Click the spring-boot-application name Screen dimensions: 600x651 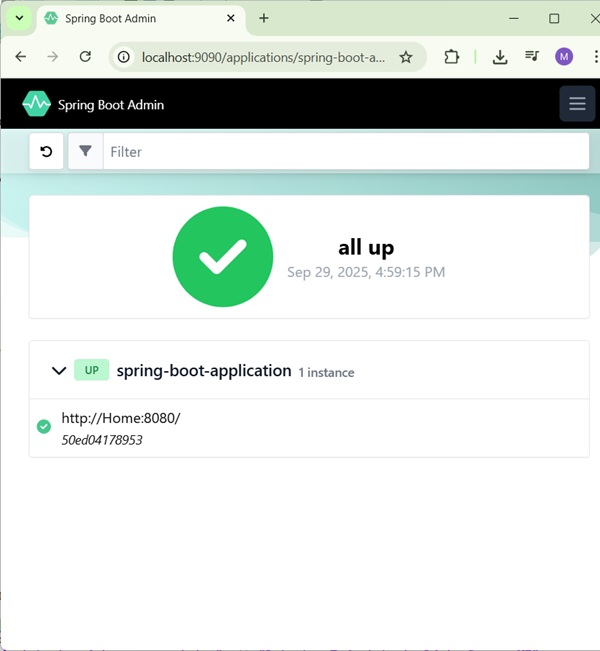[204, 371]
